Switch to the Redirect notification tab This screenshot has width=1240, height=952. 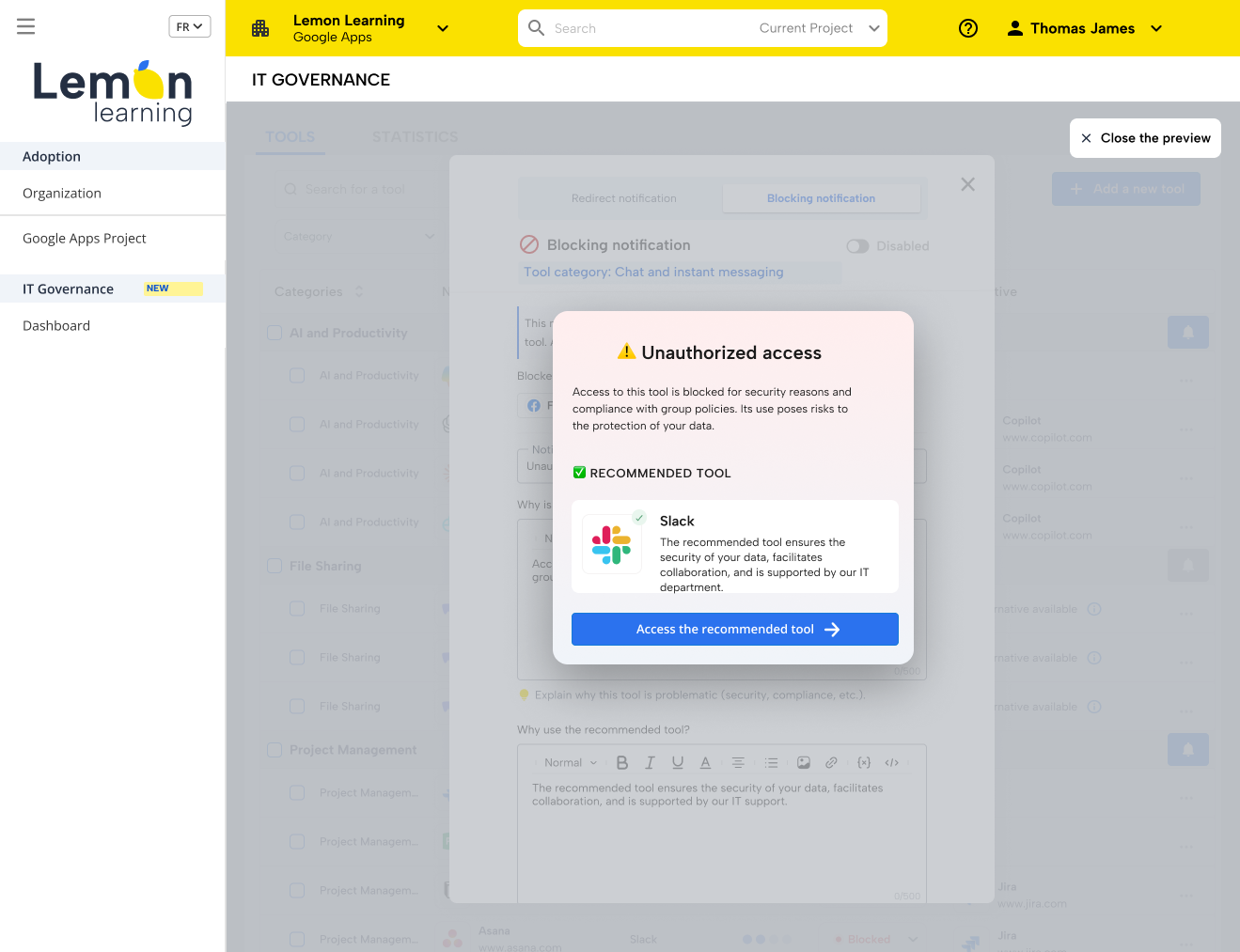tap(623, 198)
